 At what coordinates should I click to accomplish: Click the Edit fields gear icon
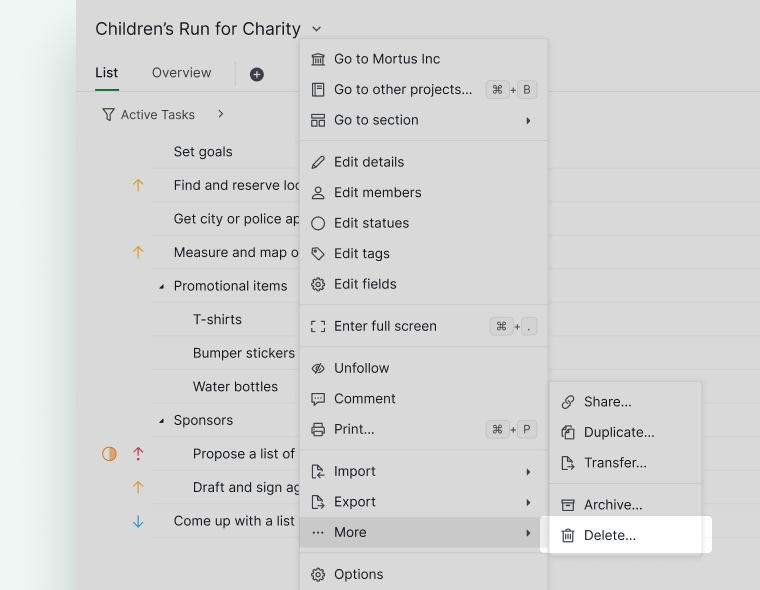[318, 285]
